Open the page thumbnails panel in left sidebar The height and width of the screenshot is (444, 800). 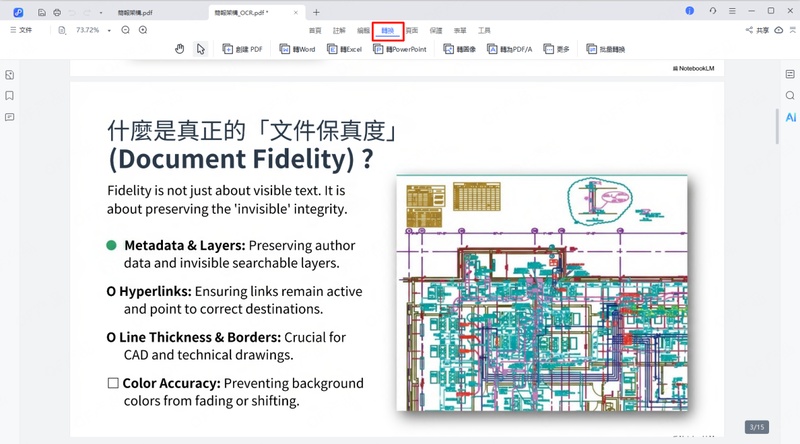[x=10, y=75]
